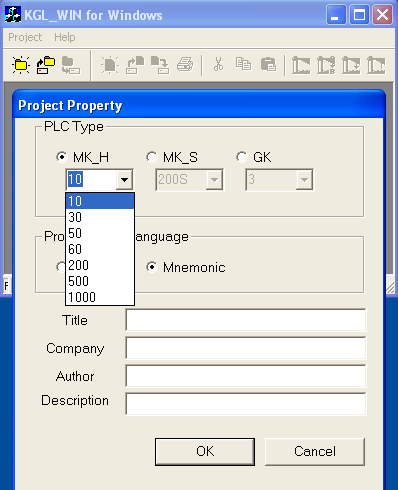This screenshot has width=398, height=490.
Task: Minimize the KGL_WIN window
Action: [336, 15]
